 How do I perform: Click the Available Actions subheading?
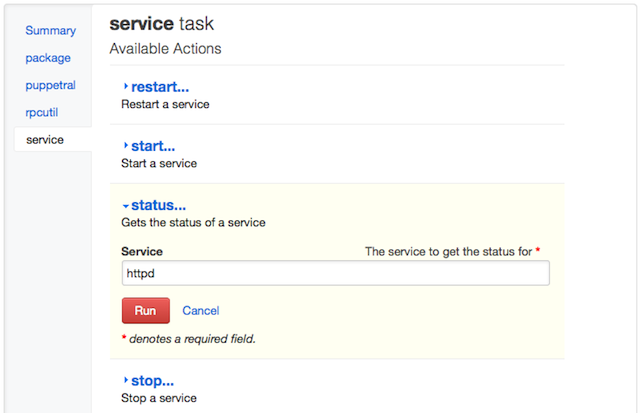click(x=165, y=48)
